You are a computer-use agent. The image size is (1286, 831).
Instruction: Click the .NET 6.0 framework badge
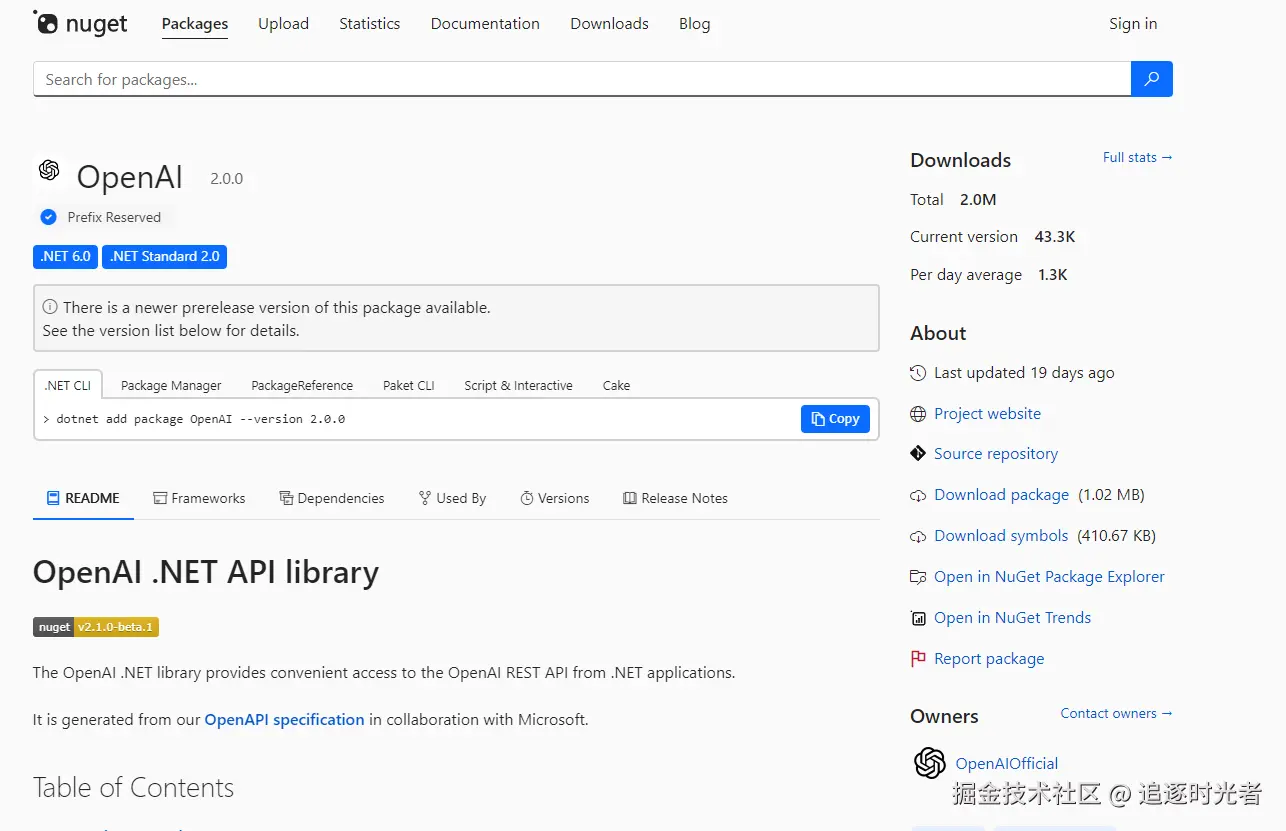click(65, 257)
